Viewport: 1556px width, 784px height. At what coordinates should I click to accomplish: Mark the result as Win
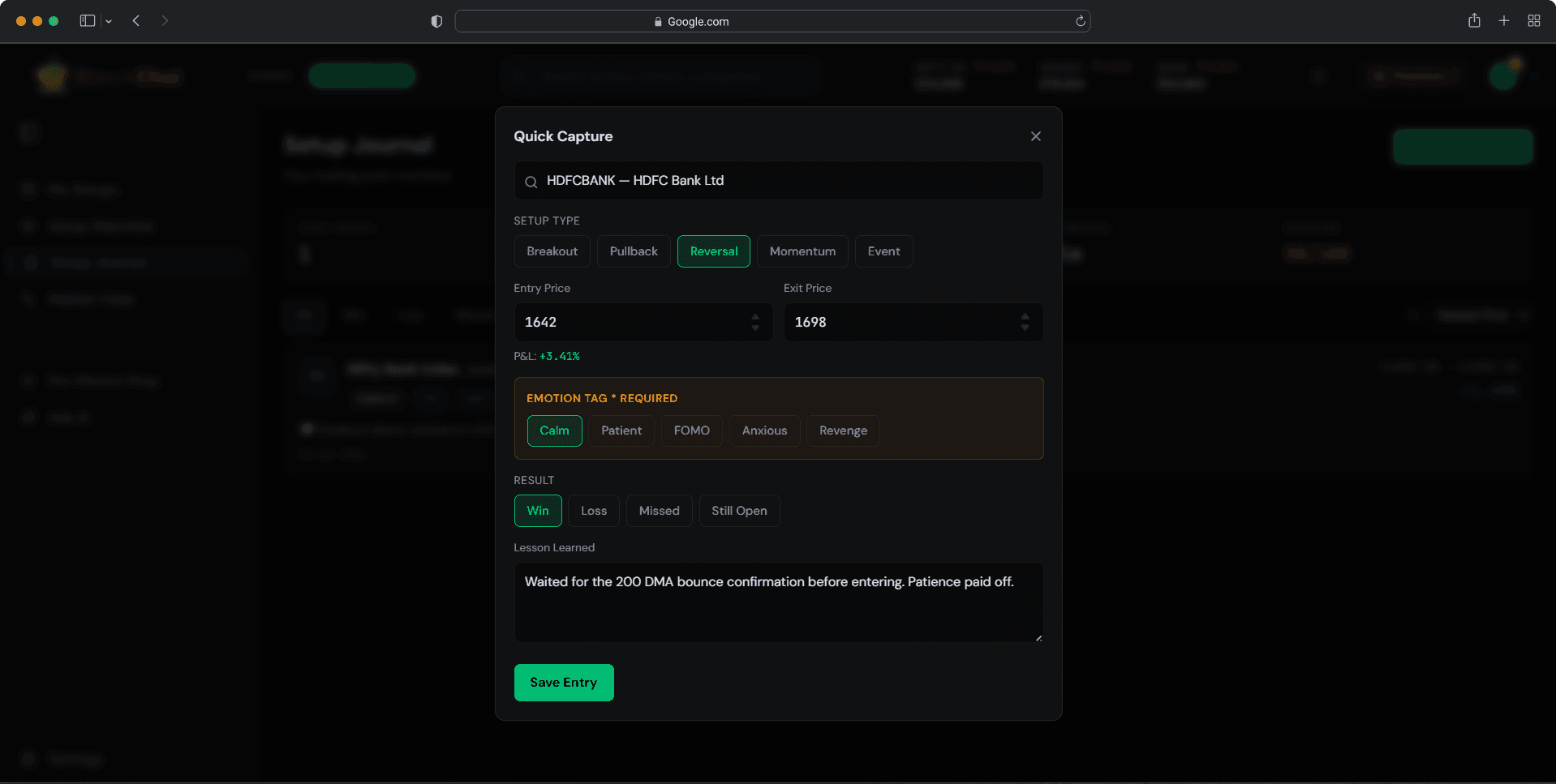[x=538, y=511]
